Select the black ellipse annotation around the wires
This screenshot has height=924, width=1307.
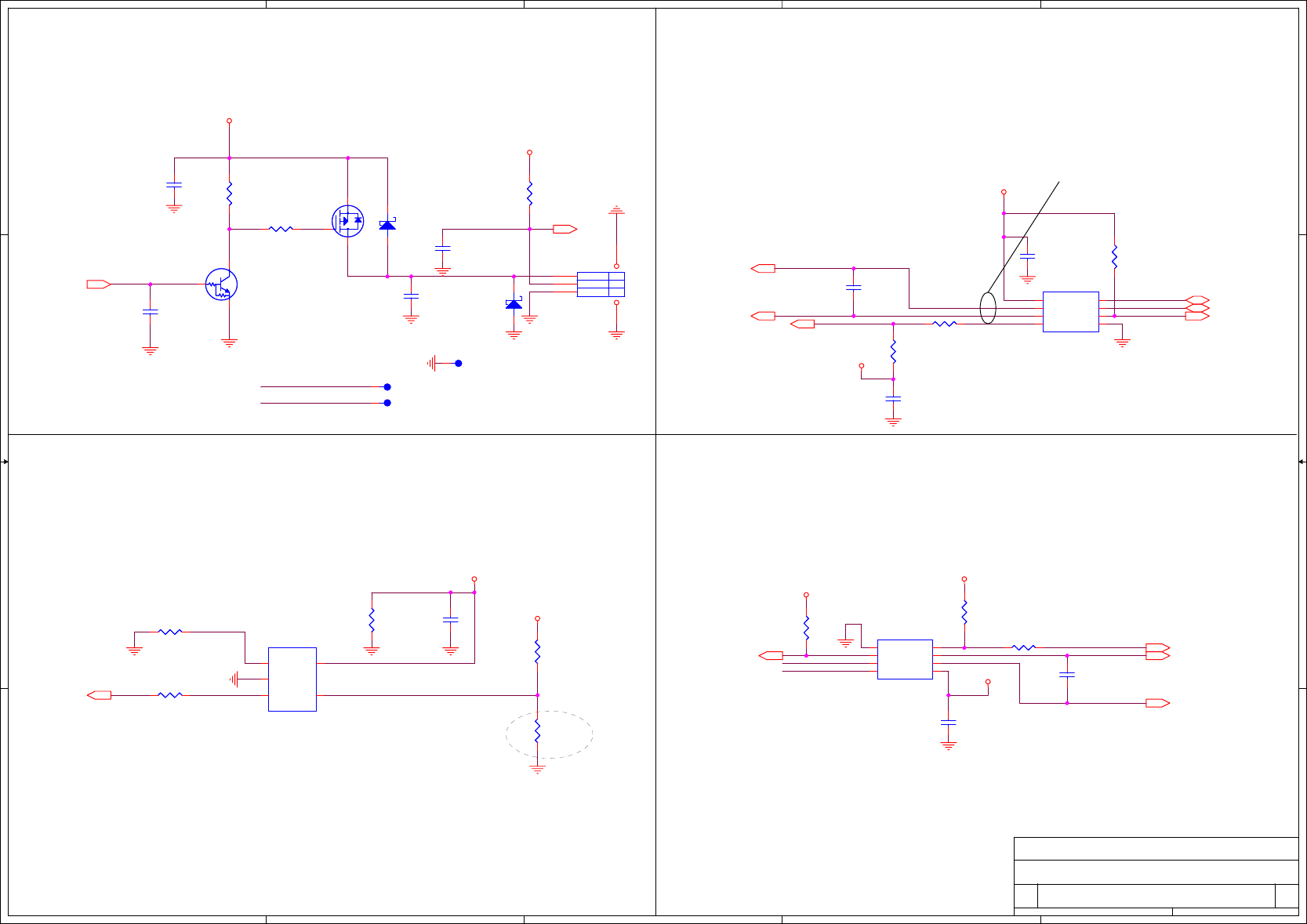coord(988,308)
